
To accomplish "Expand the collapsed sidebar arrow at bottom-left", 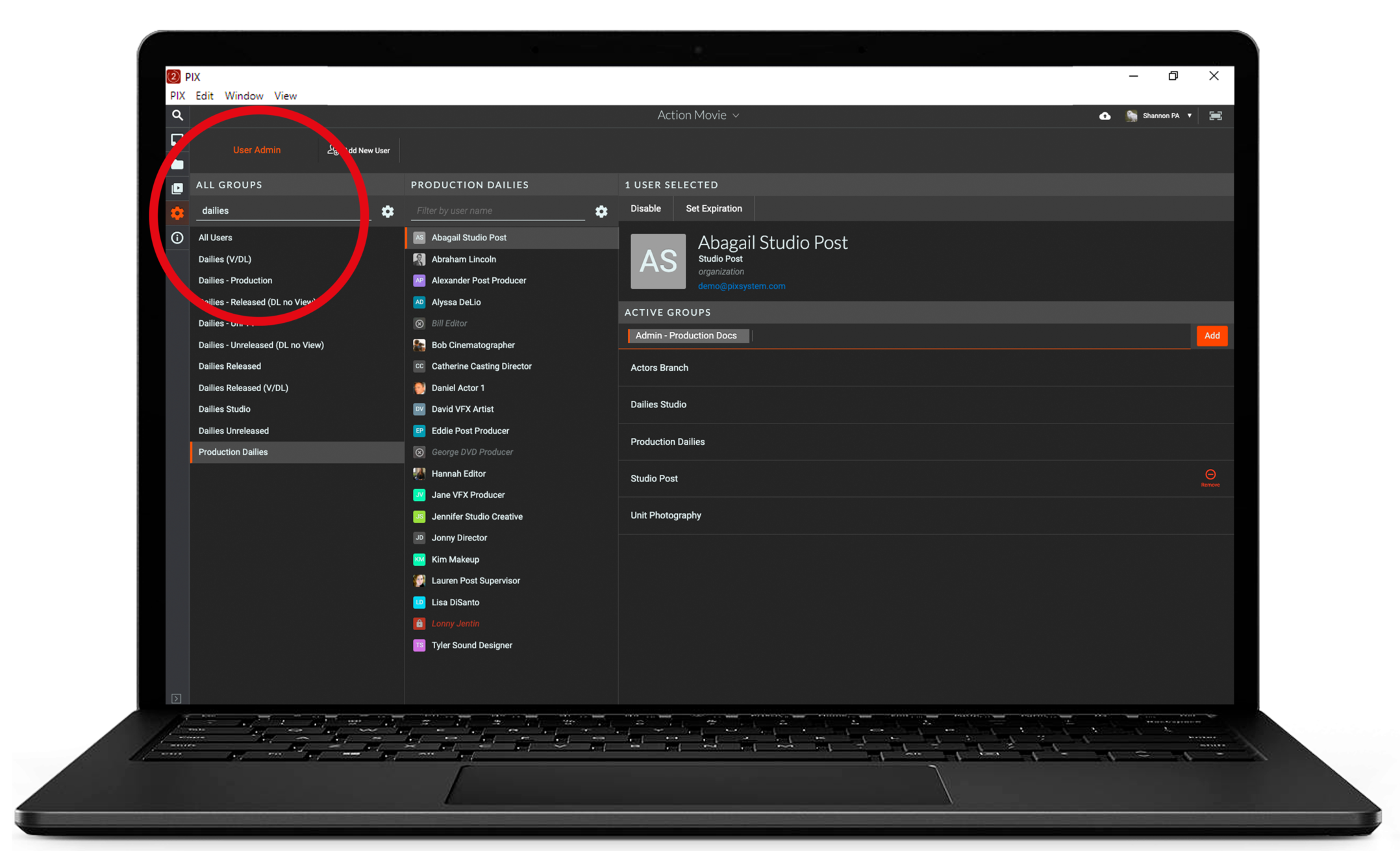I will pyautogui.click(x=177, y=698).
